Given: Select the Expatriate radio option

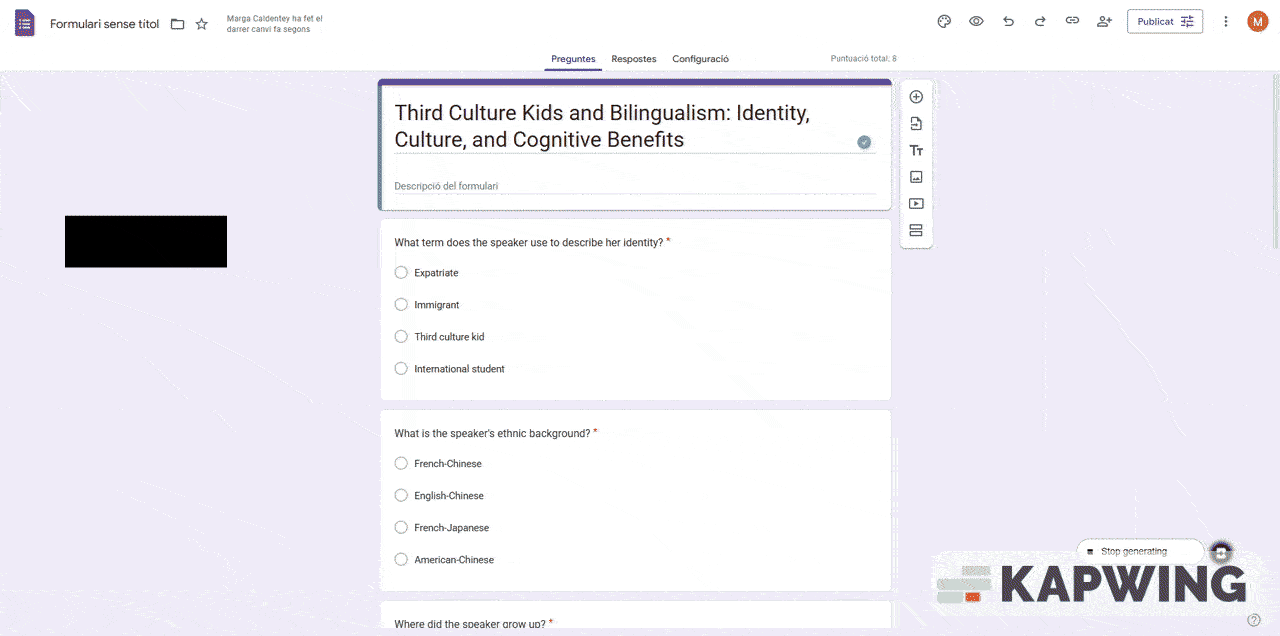Looking at the screenshot, I should coord(401,273).
